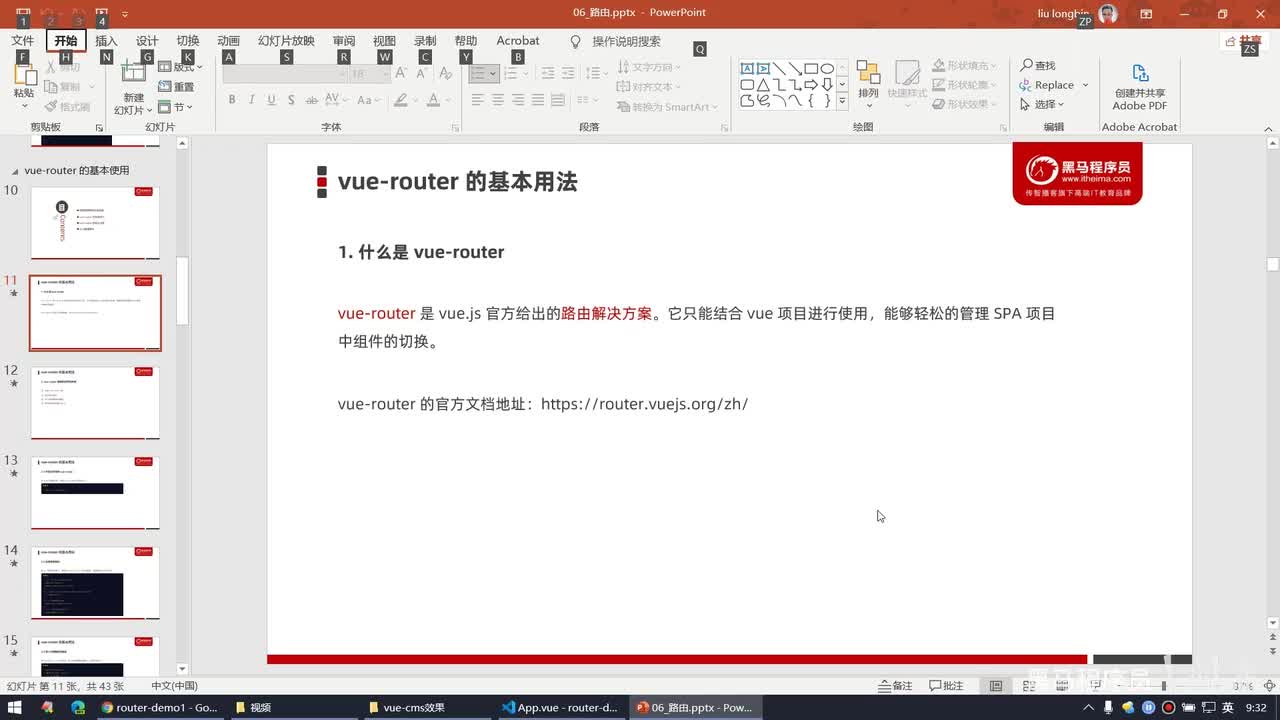
Task: Toggle the Bullets list button
Action: (x=482, y=73)
